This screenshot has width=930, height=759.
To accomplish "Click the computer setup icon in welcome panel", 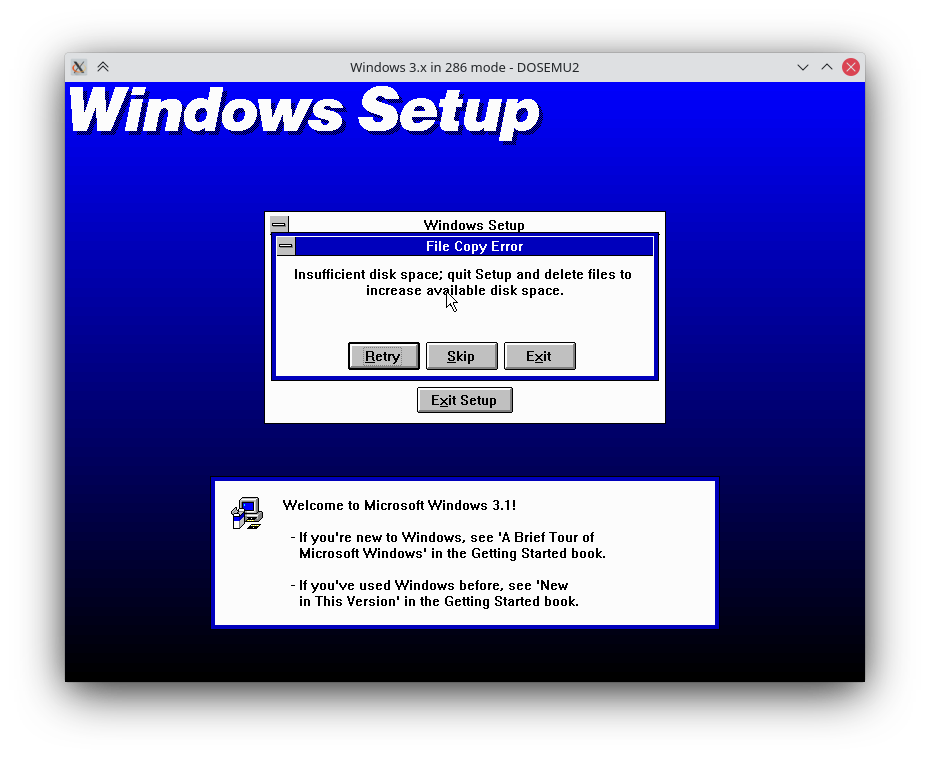I will point(247,514).
